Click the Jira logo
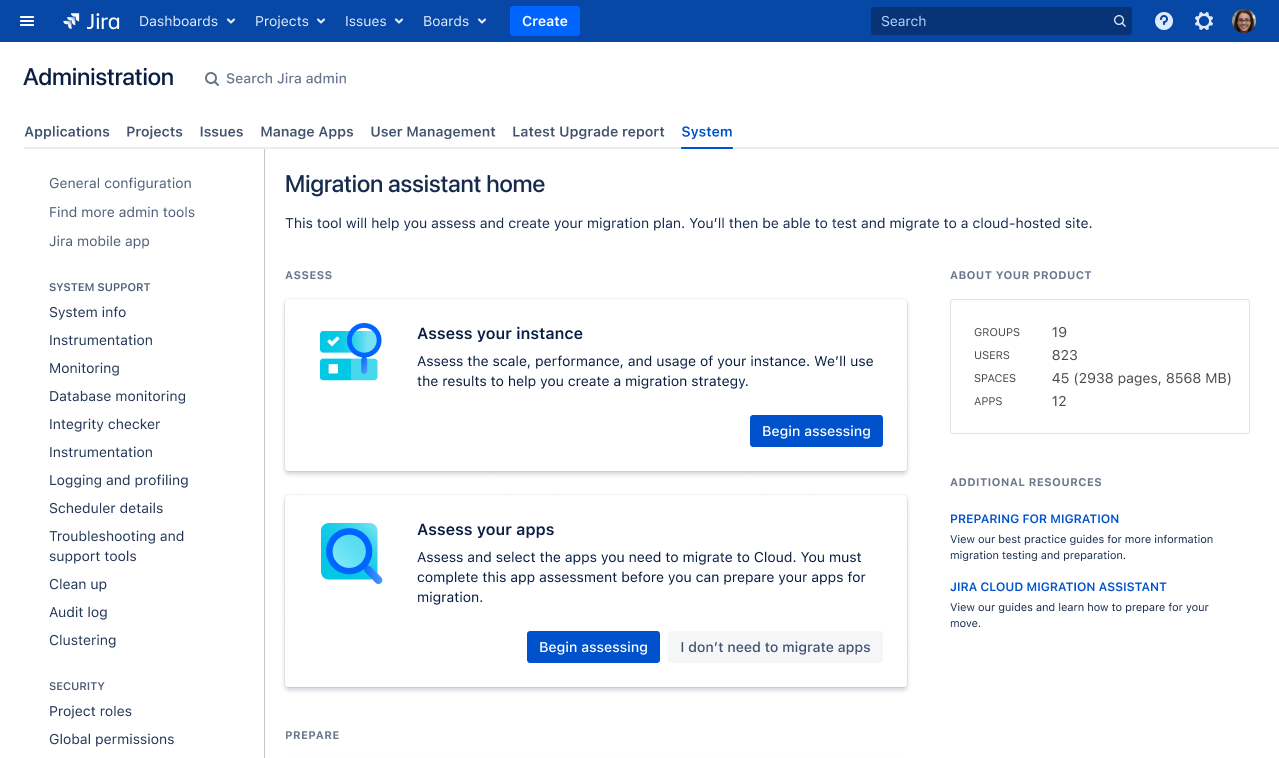Screen dimensions: 1279x758 91,21
